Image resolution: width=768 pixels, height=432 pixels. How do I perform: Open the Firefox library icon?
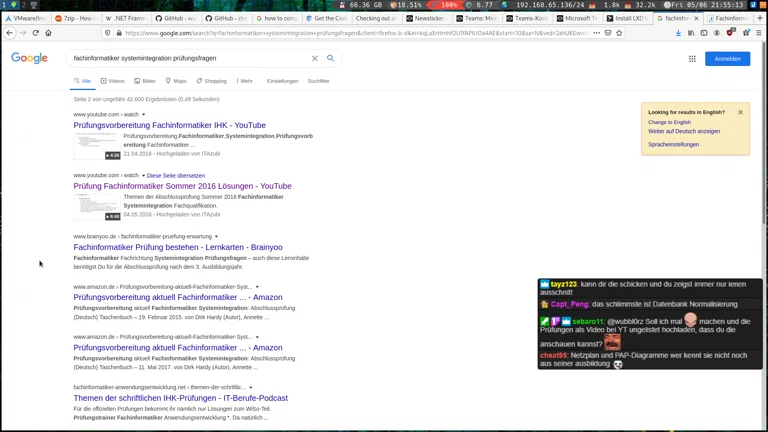coord(691,33)
